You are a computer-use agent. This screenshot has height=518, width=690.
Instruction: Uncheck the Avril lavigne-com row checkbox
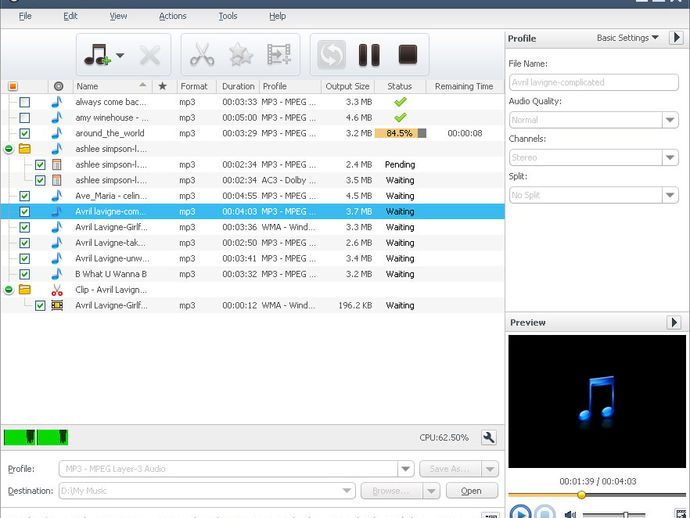[x=25, y=212]
